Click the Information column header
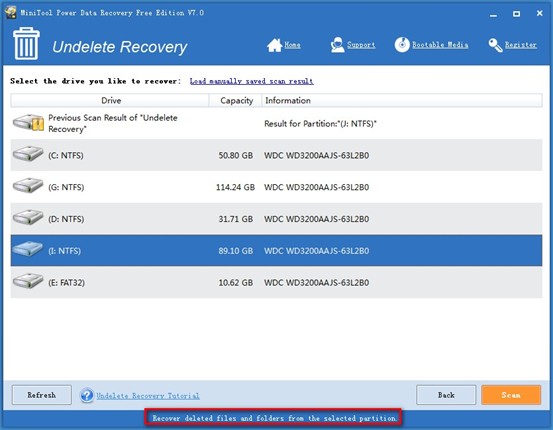This screenshot has height=430, width=553. pyautogui.click(x=402, y=101)
